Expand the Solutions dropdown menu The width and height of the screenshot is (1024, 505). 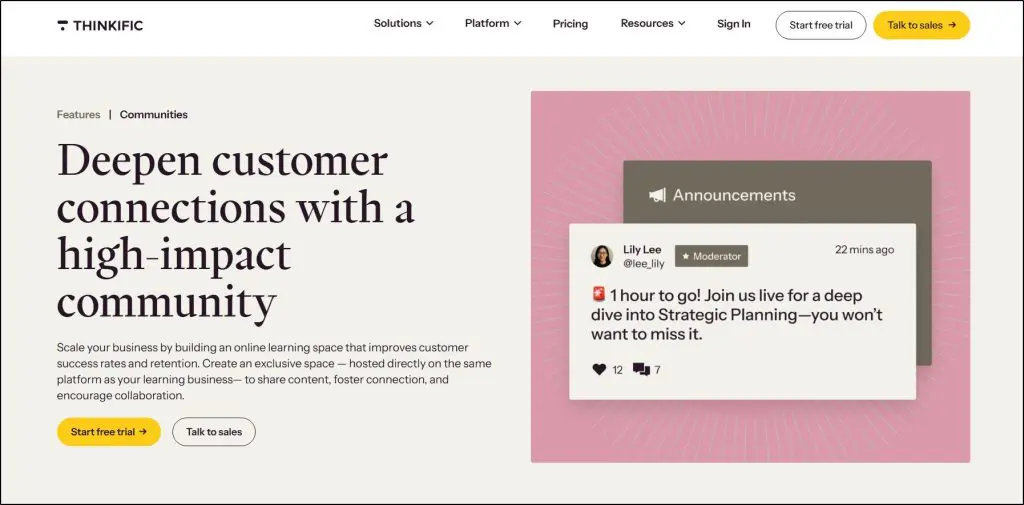click(x=403, y=24)
